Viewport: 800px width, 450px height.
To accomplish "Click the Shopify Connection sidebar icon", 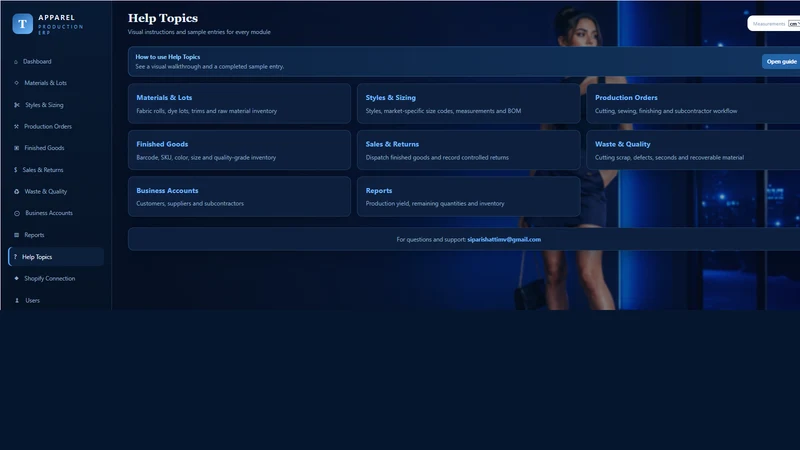I will pos(16,279).
